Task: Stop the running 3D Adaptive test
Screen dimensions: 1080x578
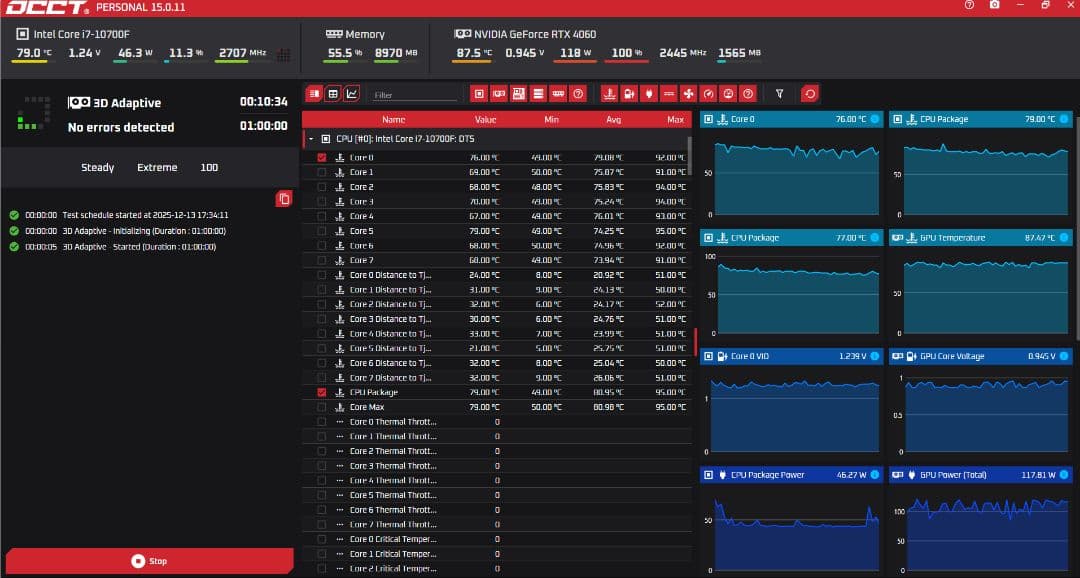Action: point(149,561)
